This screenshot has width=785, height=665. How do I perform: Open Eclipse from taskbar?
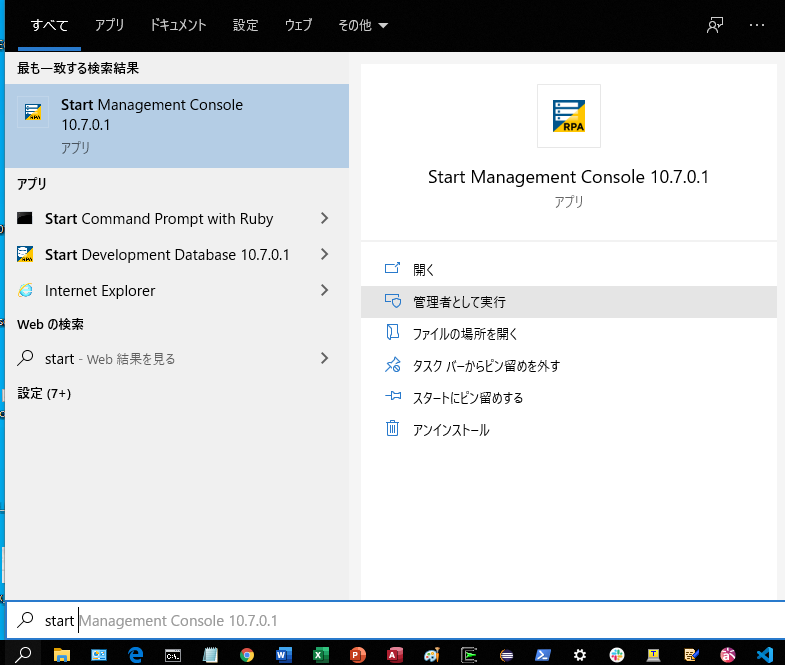[506, 654]
